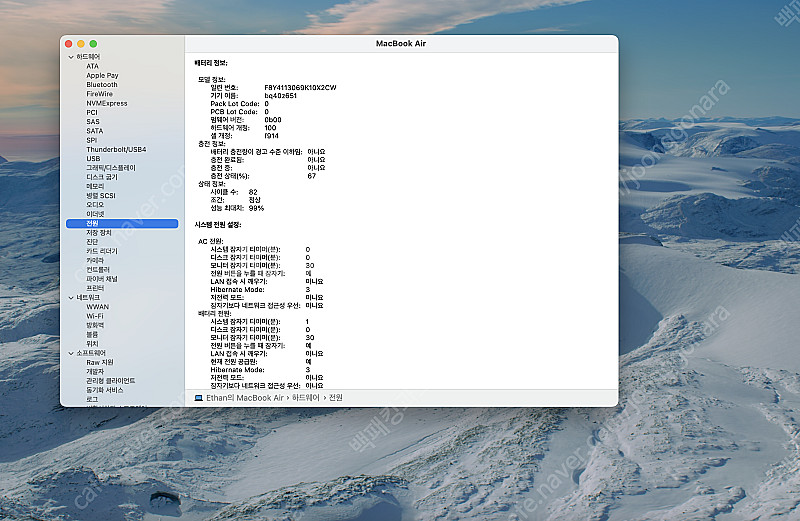Open the 카드 리더기 entry
Image resolution: width=800 pixels, height=521 pixels.
coord(102,252)
